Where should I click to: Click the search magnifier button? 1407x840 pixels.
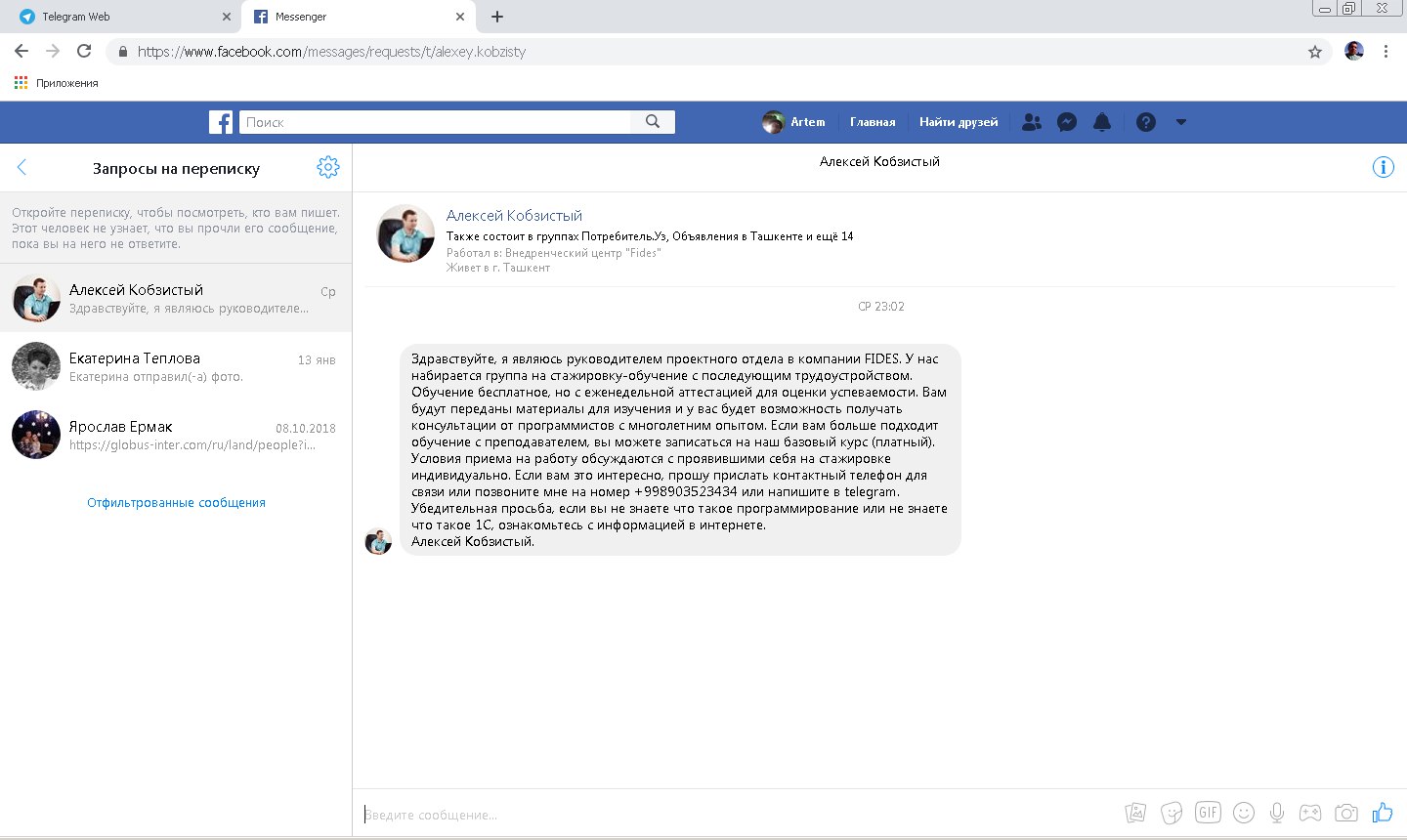(x=653, y=122)
